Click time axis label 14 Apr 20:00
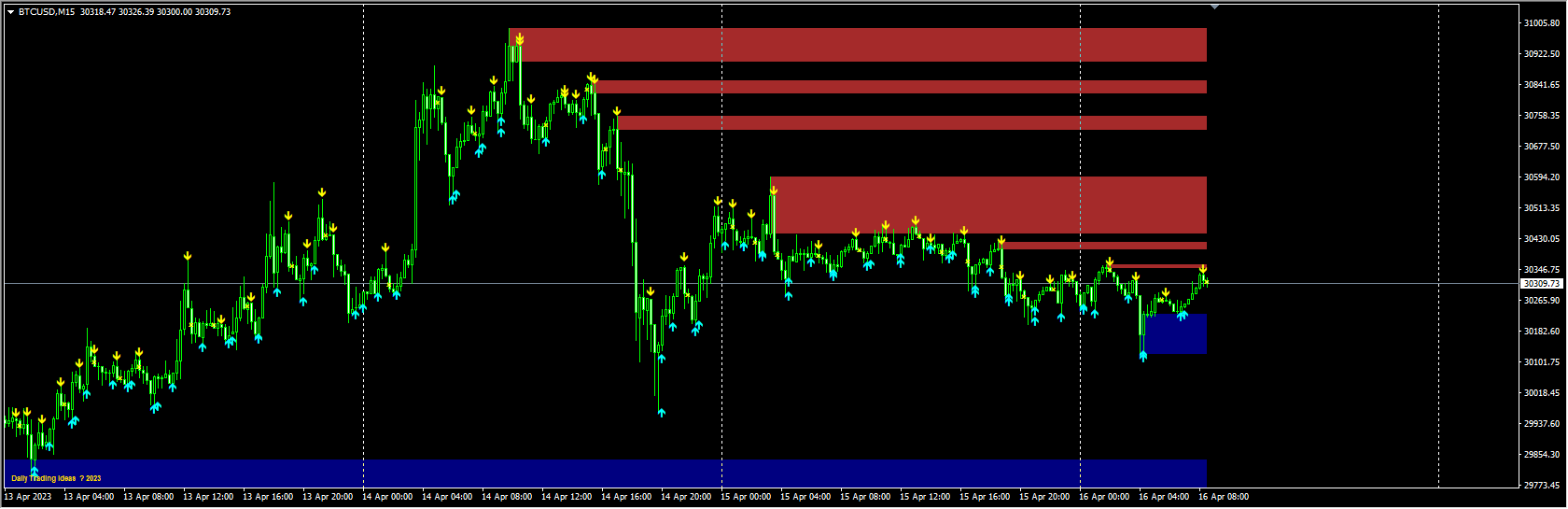Viewport: 1568px width, 509px height. 686,497
